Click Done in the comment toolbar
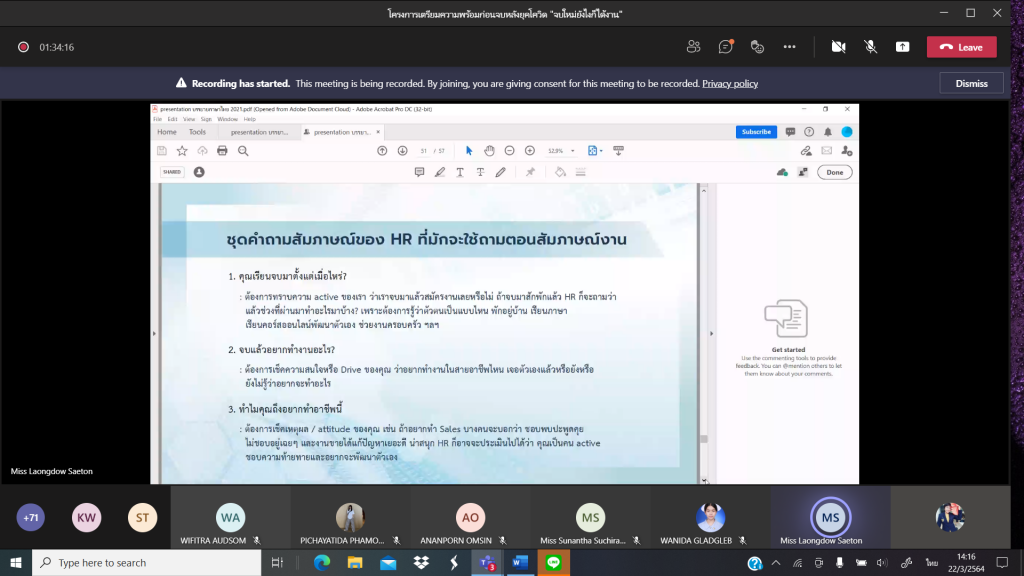 pos(835,172)
